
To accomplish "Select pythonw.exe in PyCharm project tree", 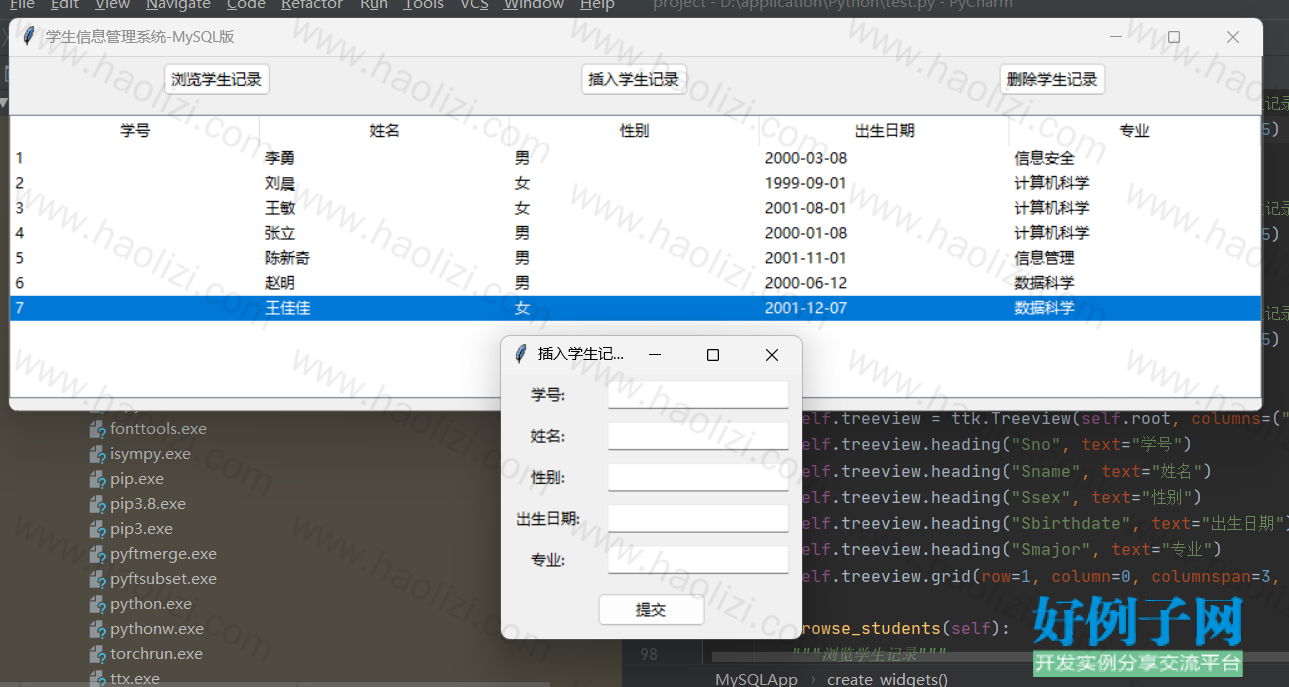I will [157, 628].
